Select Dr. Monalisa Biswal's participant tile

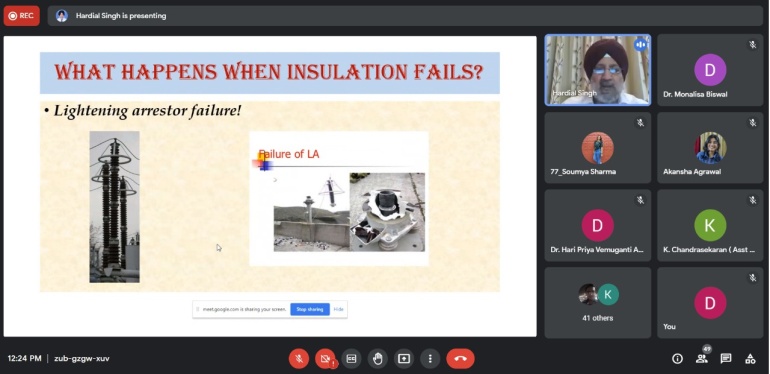click(710, 70)
